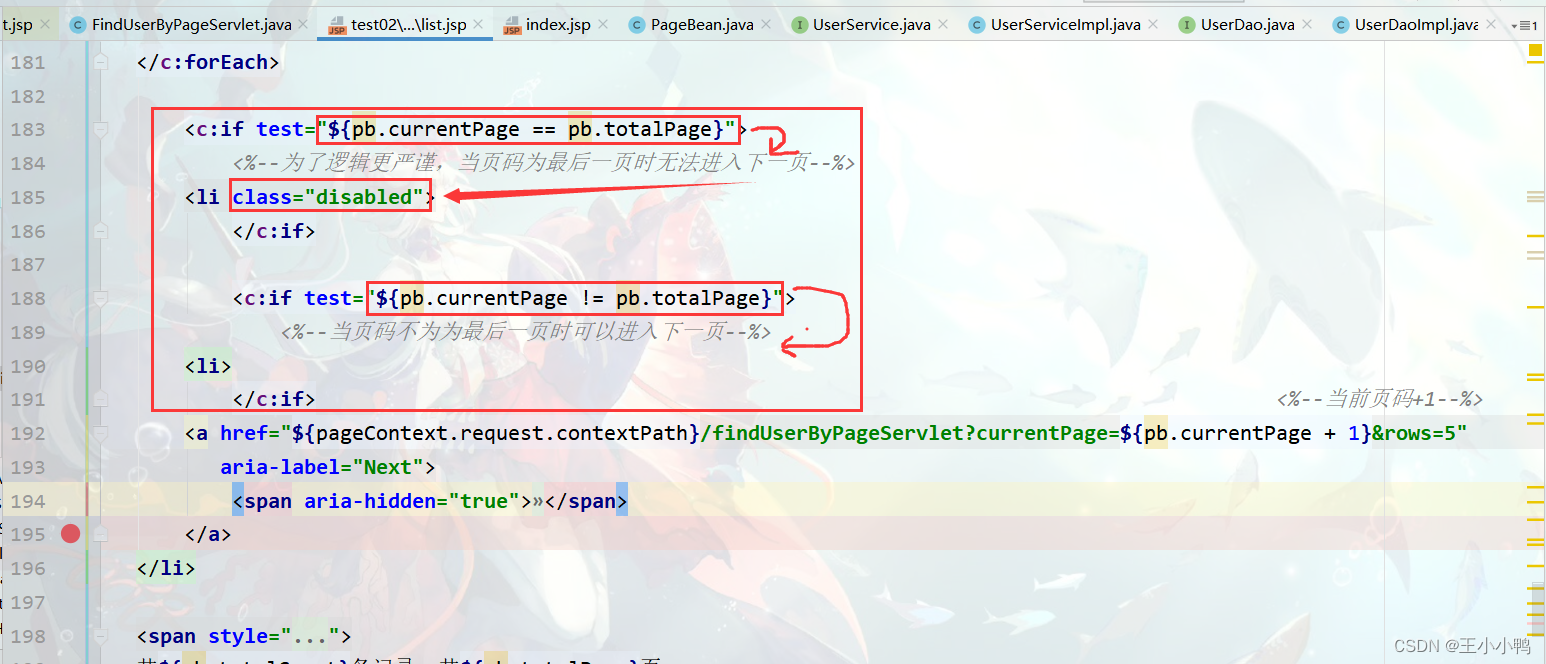The width and height of the screenshot is (1546, 664).
Task: Click the JSP file icon on index.jsp tab
Action: (513, 25)
